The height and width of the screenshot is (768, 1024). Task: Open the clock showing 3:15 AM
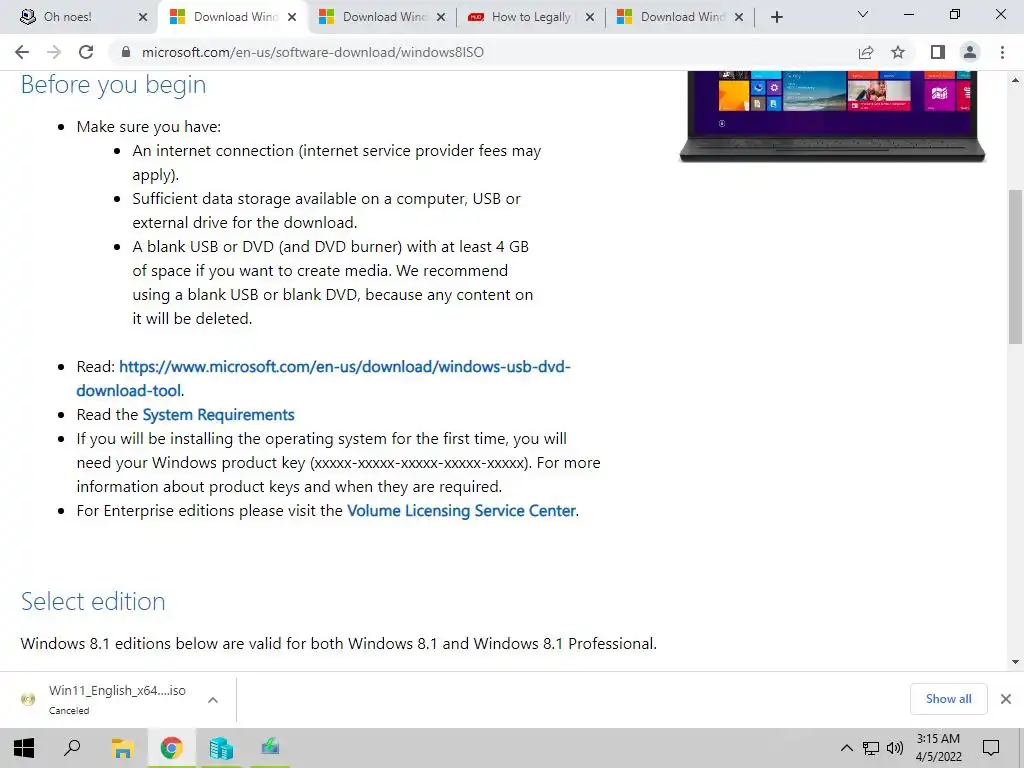pyautogui.click(x=938, y=748)
